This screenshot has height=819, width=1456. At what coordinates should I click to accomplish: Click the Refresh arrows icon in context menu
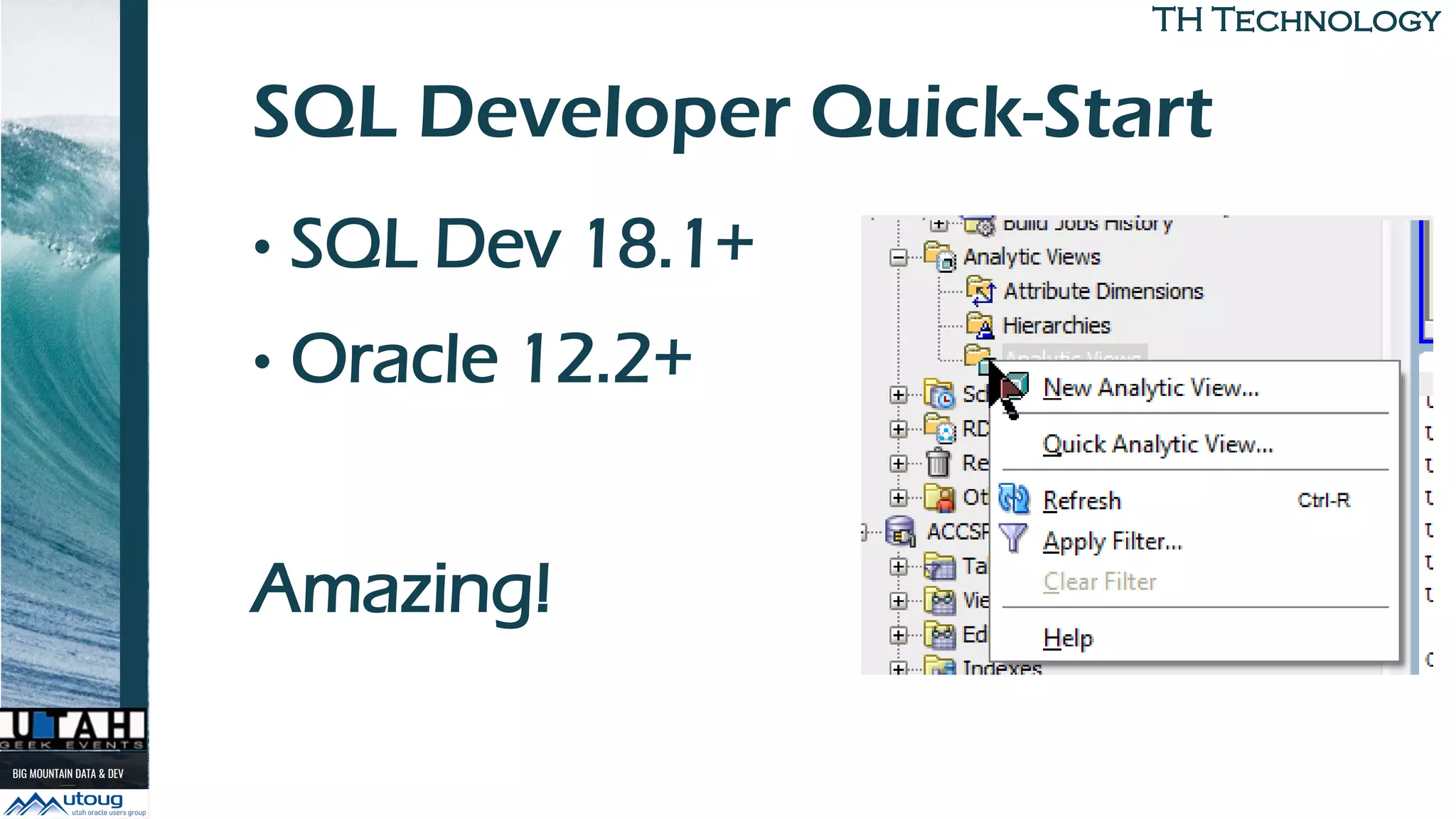click(1015, 499)
